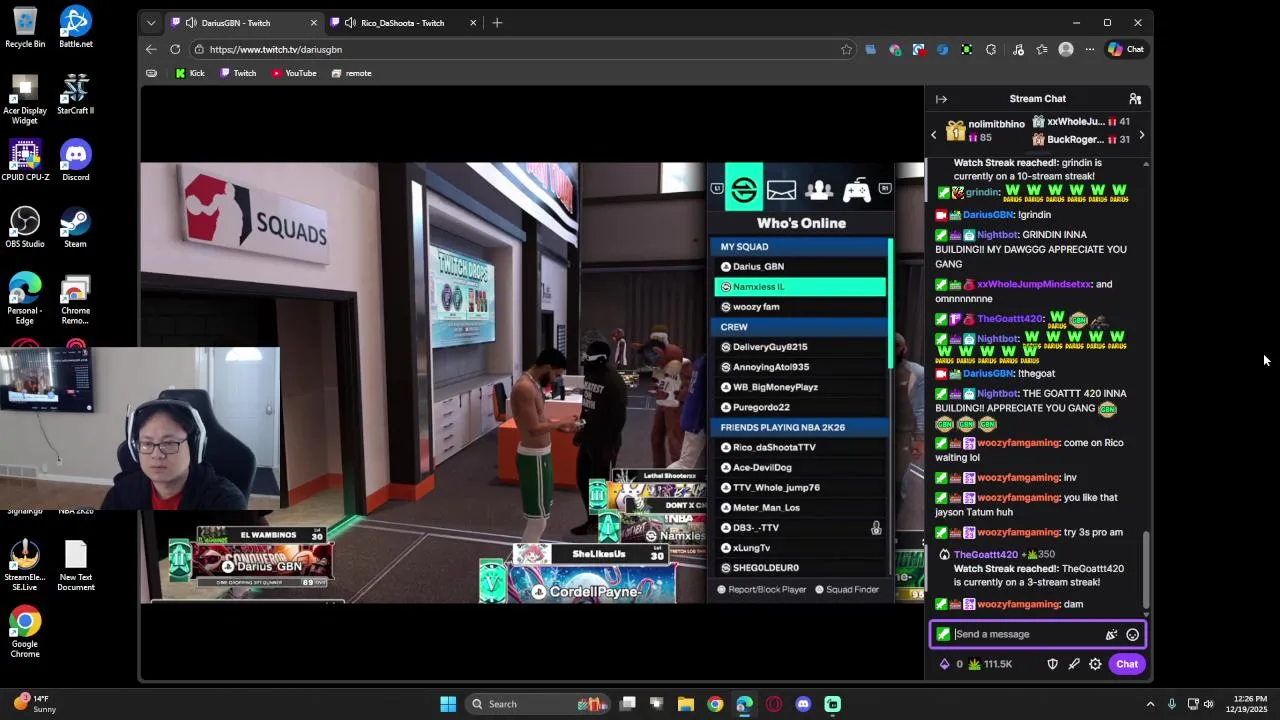The width and height of the screenshot is (1280, 720).
Task: Open the StarCraft II desktop shortcut
Action: tap(76, 94)
